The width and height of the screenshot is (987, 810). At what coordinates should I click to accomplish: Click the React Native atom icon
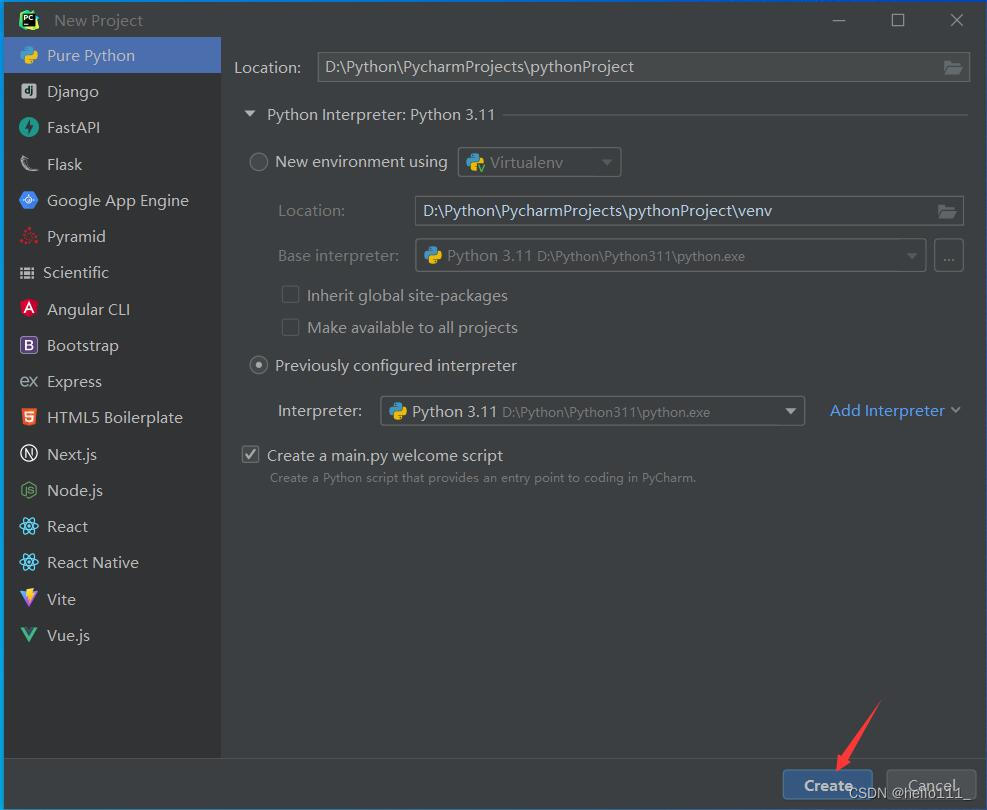pyautogui.click(x=28, y=562)
